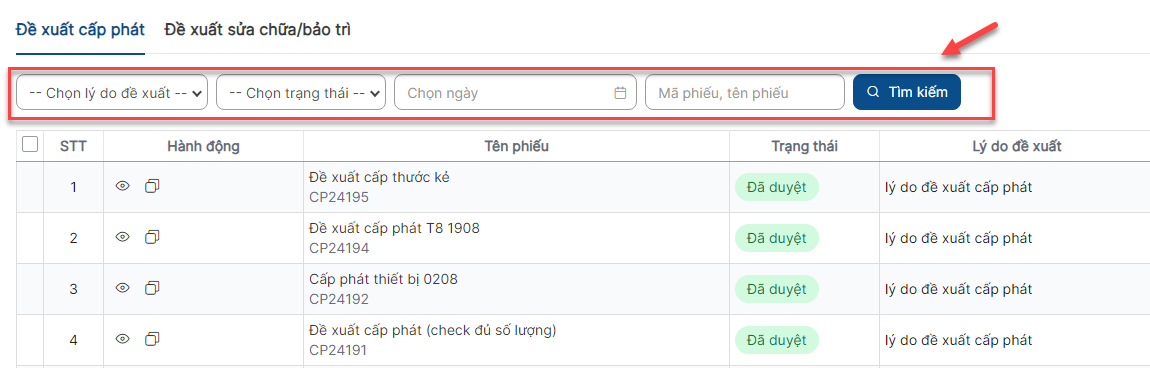Click the Tìm kiếm search button
The height and width of the screenshot is (368, 1150).
[x=907, y=92]
